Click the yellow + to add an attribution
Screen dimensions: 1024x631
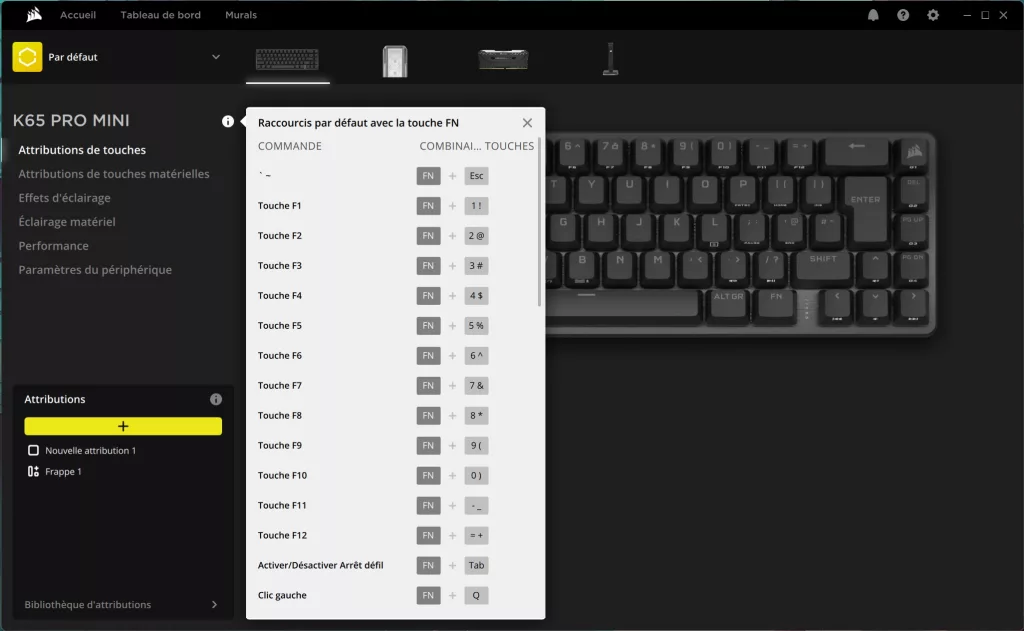(x=123, y=425)
